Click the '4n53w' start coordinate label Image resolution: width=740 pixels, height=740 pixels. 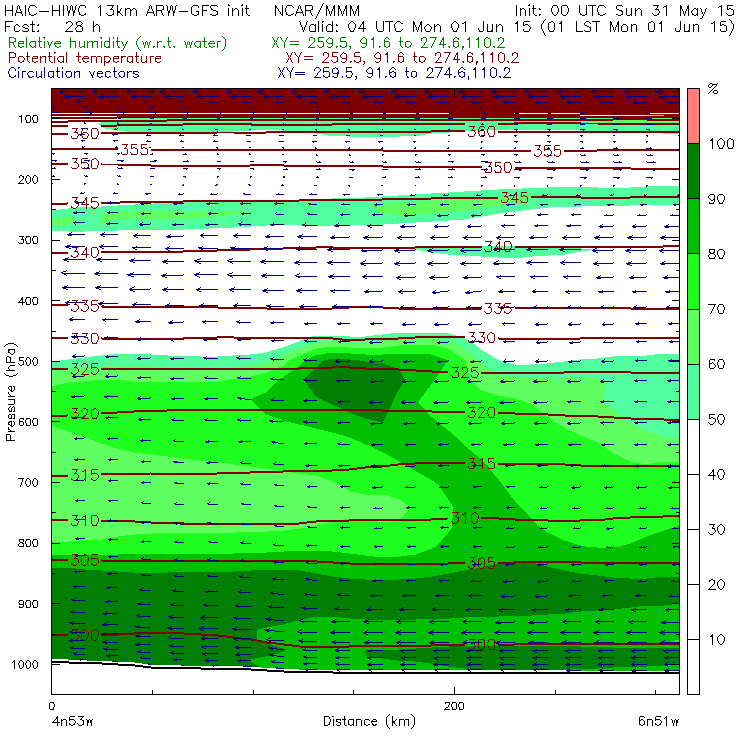click(x=72, y=721)
